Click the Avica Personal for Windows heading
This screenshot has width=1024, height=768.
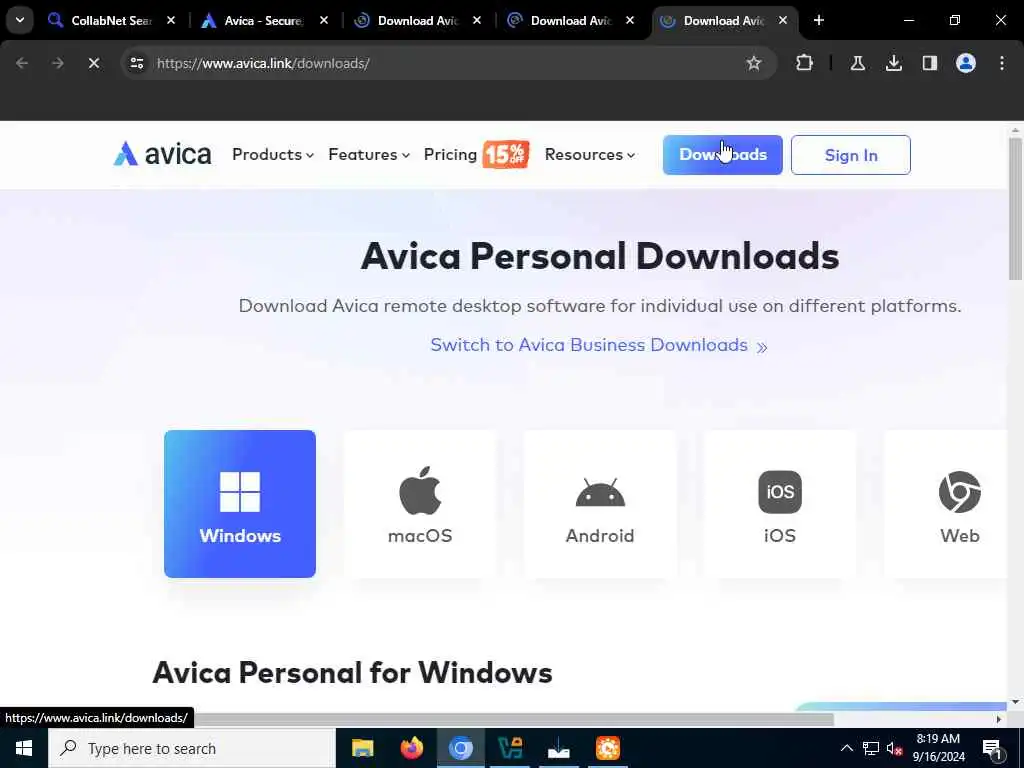point(353,673)
